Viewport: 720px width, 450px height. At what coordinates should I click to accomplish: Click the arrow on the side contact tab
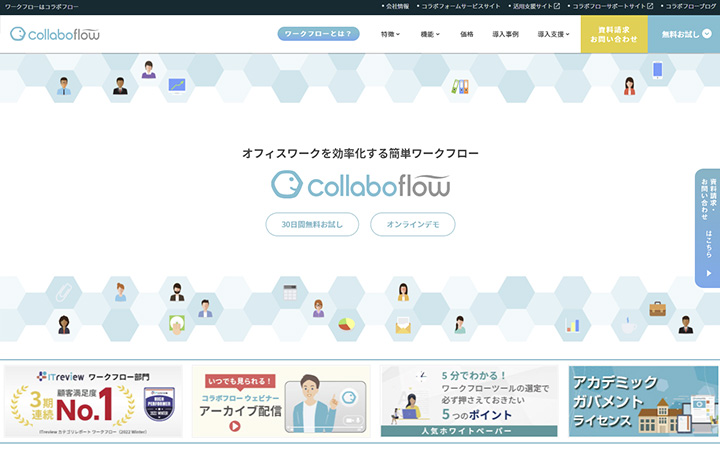coord(709,273)
